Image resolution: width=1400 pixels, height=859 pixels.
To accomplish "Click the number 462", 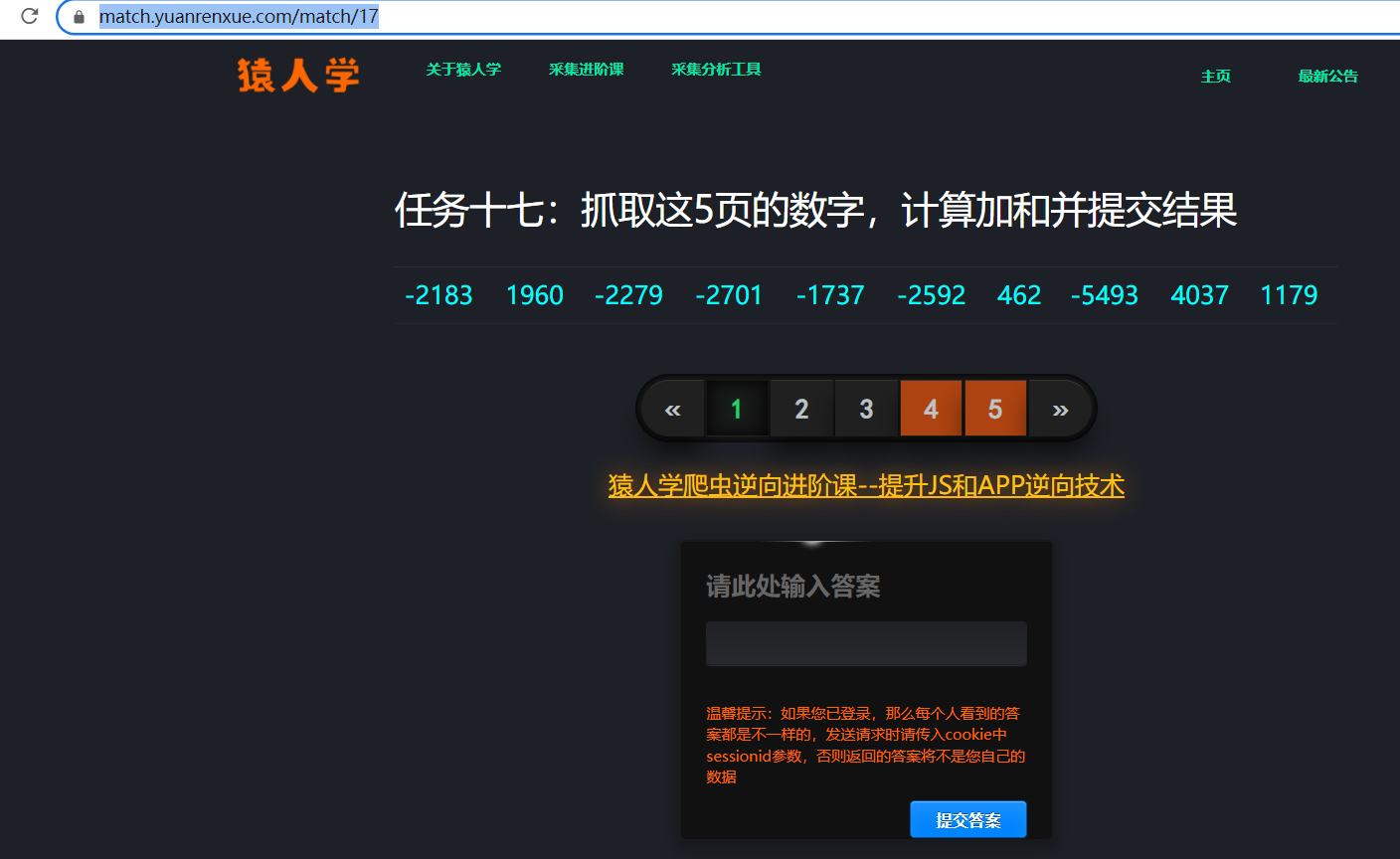I will click(1019, 295).
